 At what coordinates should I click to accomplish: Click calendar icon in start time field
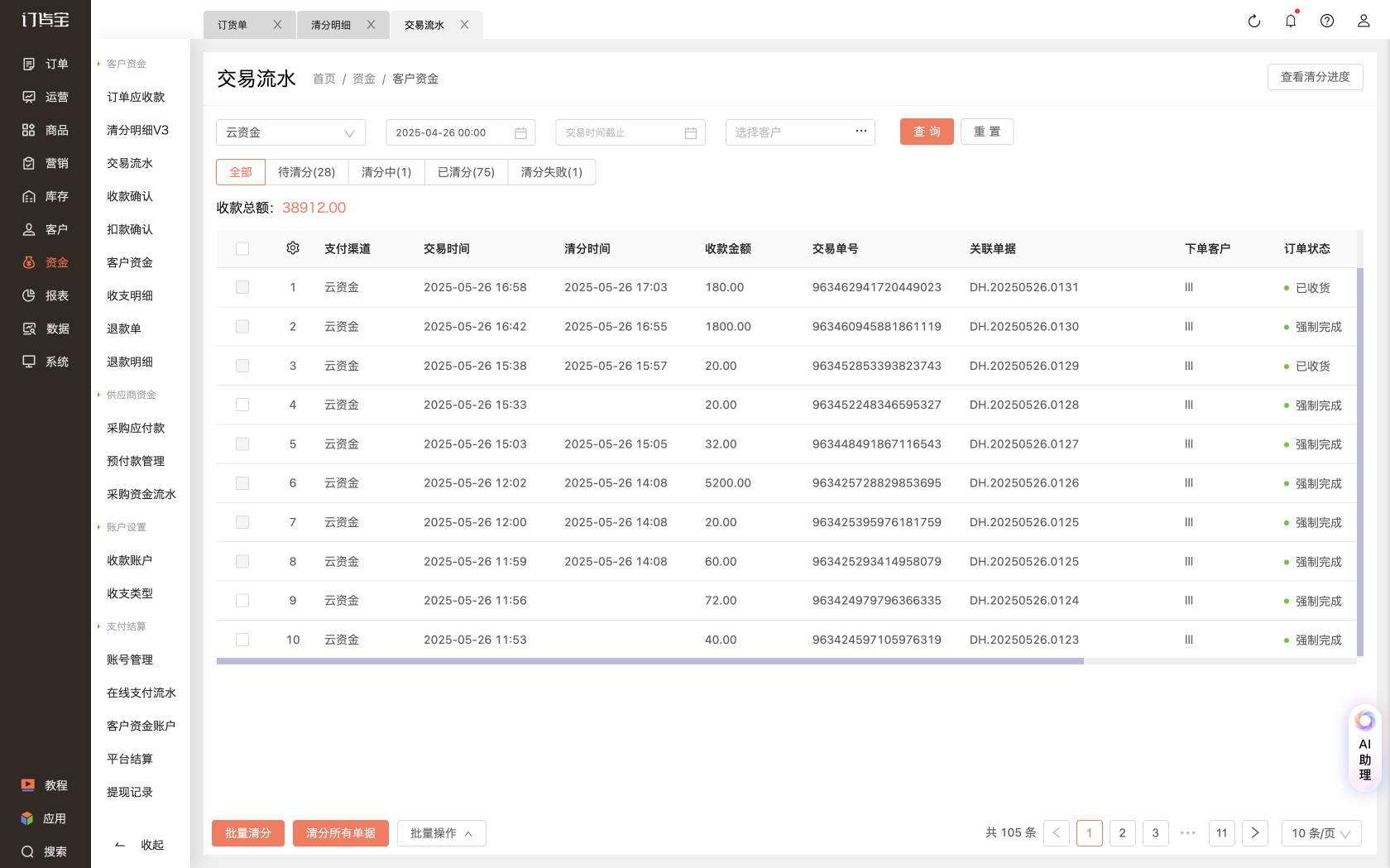coord(521,132)
